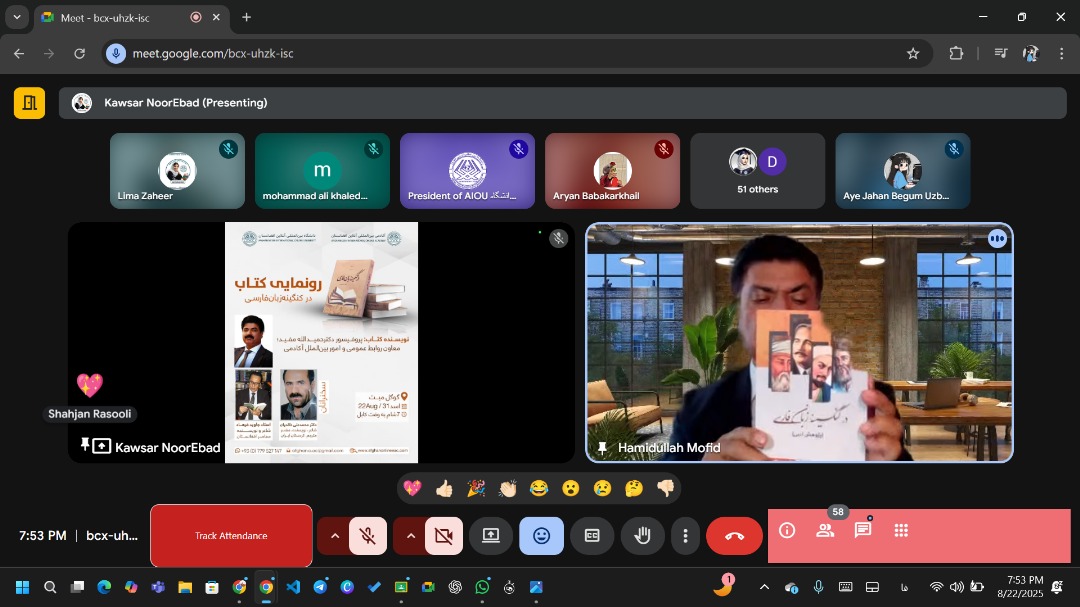Click the Present now screen share icon
Image resolution: width=1080 pixels, height=607 pixels.
pyautogui.click(x=491, y=536)
